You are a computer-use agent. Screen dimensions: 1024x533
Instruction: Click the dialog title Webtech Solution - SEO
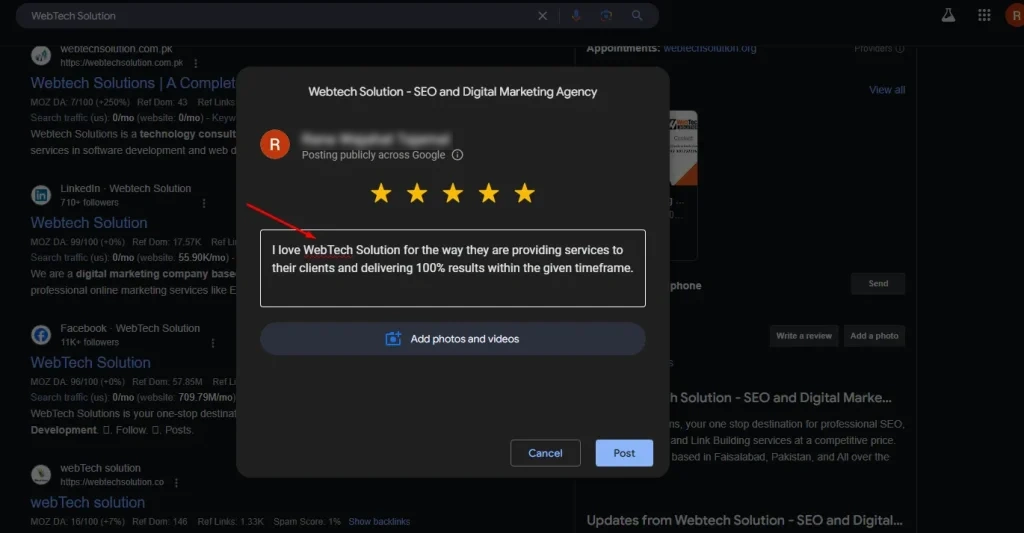click(453, 92)
